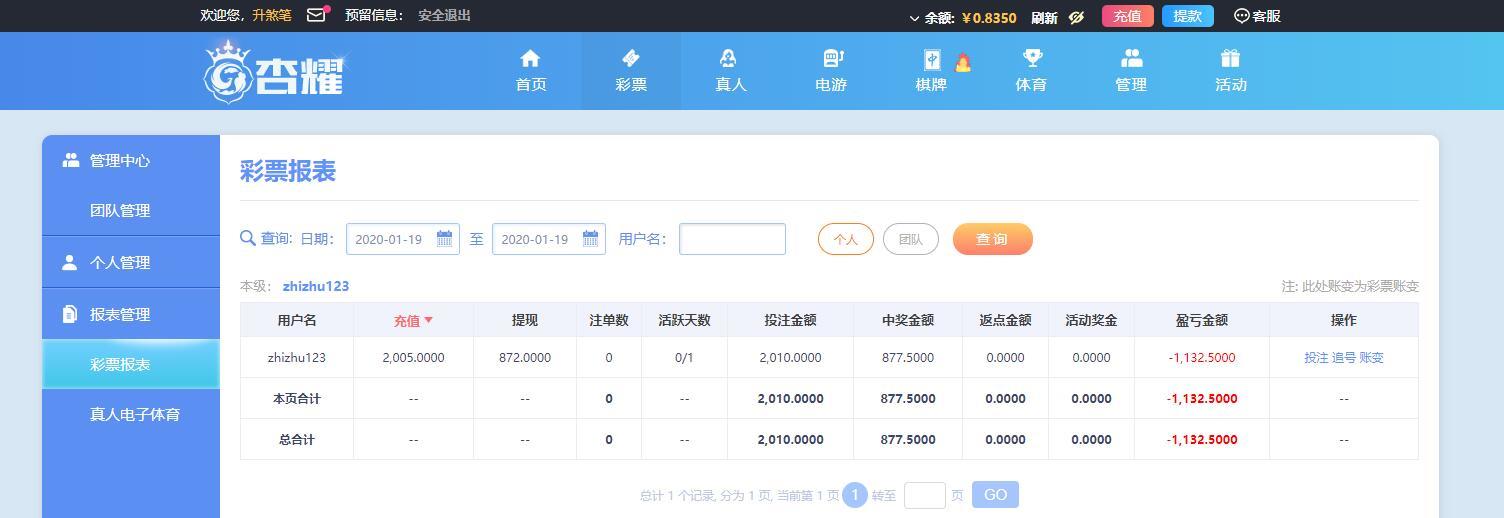Image resolution: width=1504 pixels, height=518 pixels.
Task: Click the hot flame icon beside 棋牌
Action: pos(963,62)
